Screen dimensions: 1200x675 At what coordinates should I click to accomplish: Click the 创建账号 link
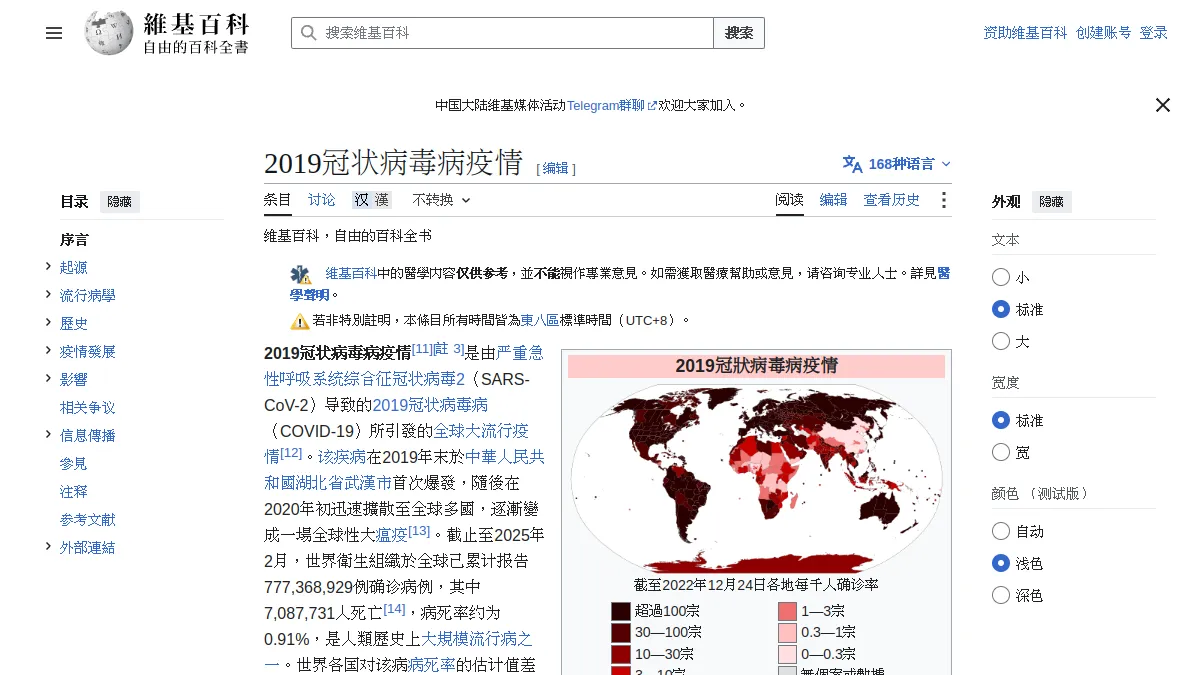coord(1104,33)
